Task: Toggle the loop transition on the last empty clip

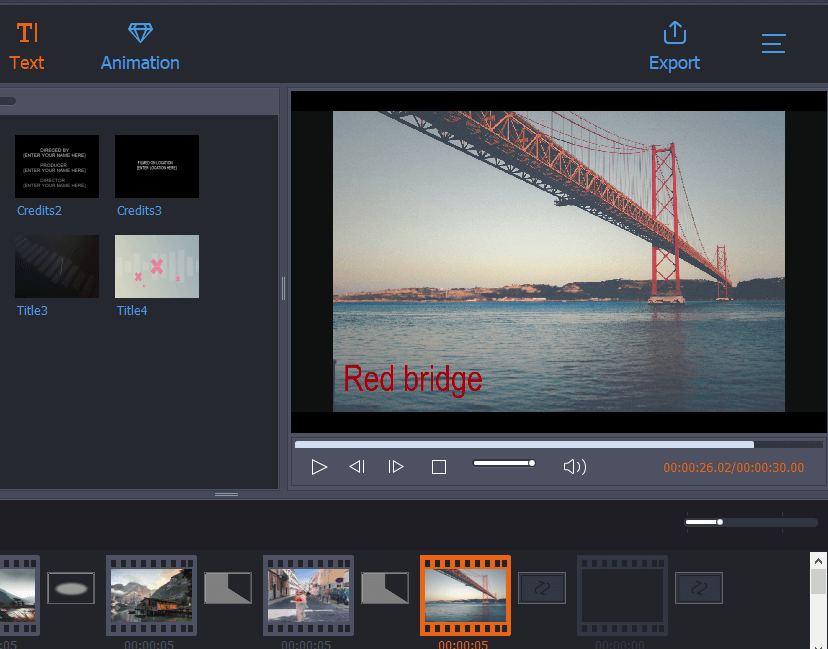Action: [698, 588]
